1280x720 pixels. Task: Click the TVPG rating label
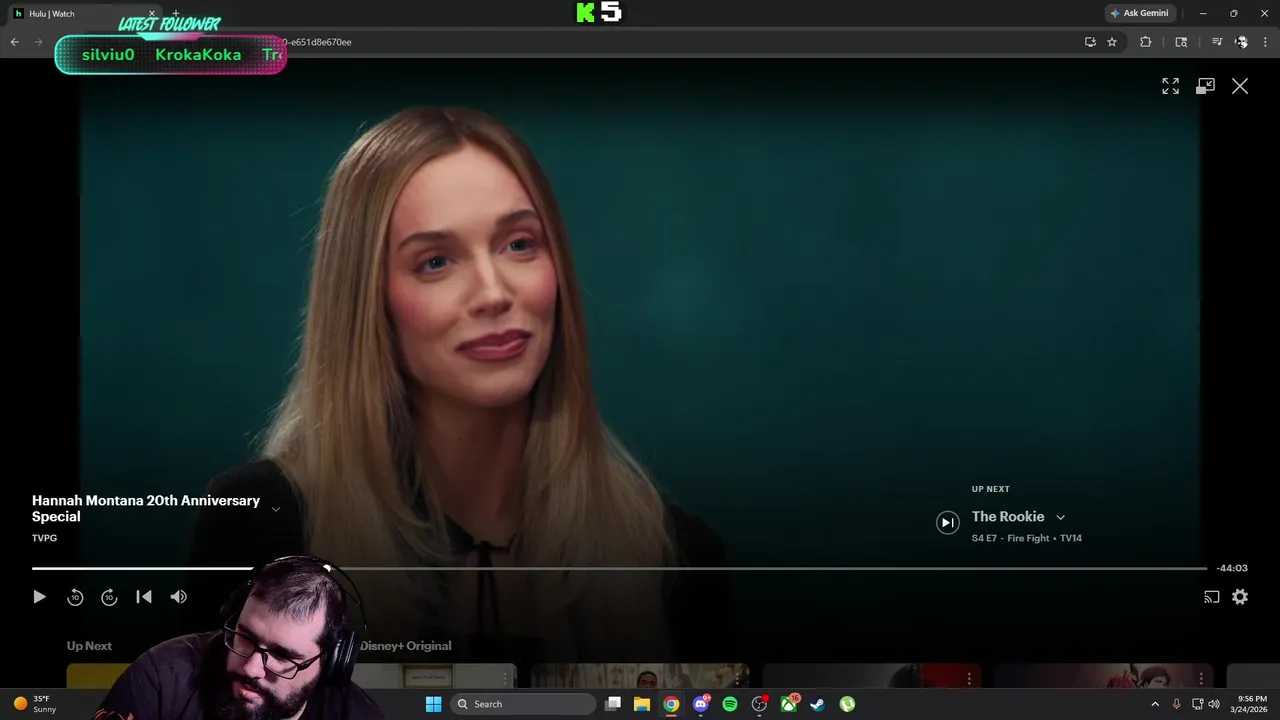[x=44, y=538]
